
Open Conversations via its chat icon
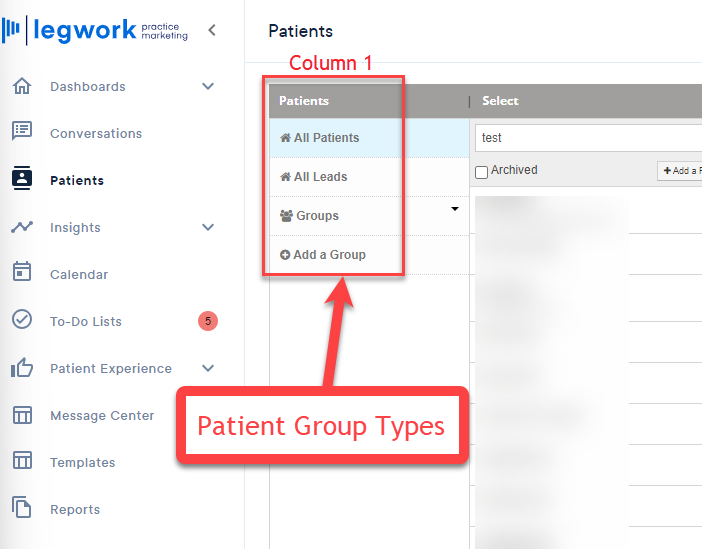pos(22,131)
